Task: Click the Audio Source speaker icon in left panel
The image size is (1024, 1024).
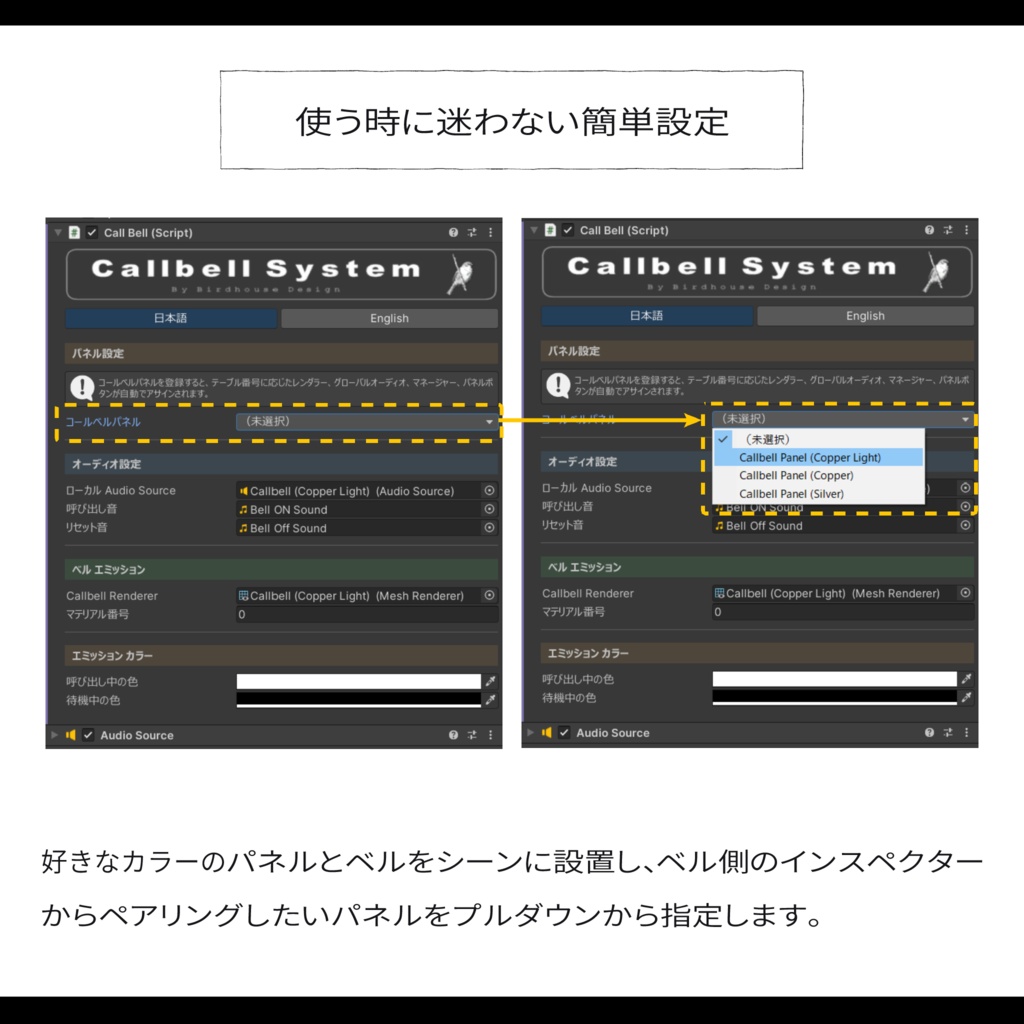Action: click(71, 735)
